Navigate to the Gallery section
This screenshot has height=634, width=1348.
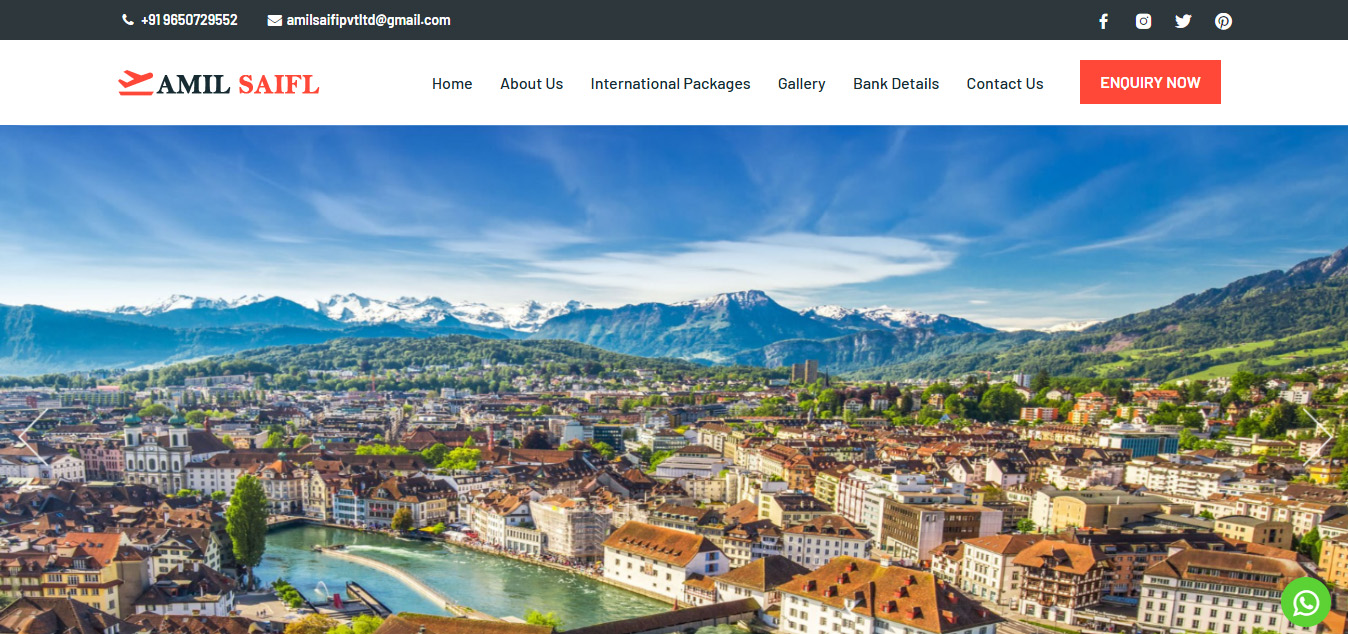tap(801, 84)
